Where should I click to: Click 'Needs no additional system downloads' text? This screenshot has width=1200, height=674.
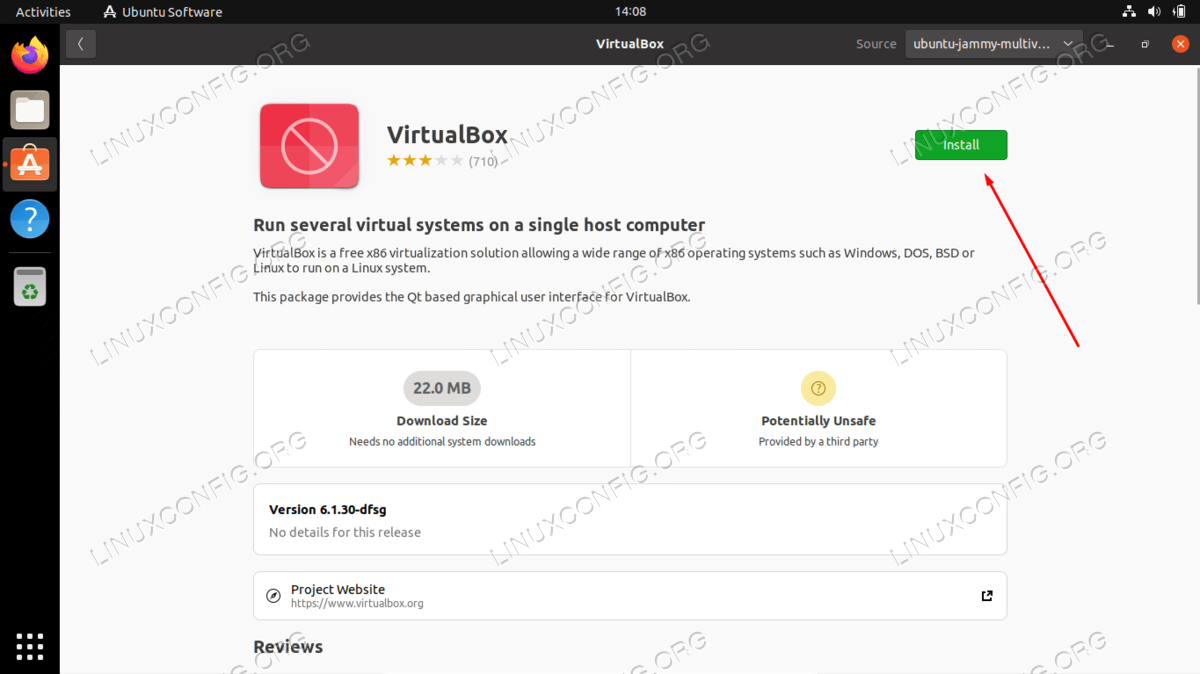(442, 441)
